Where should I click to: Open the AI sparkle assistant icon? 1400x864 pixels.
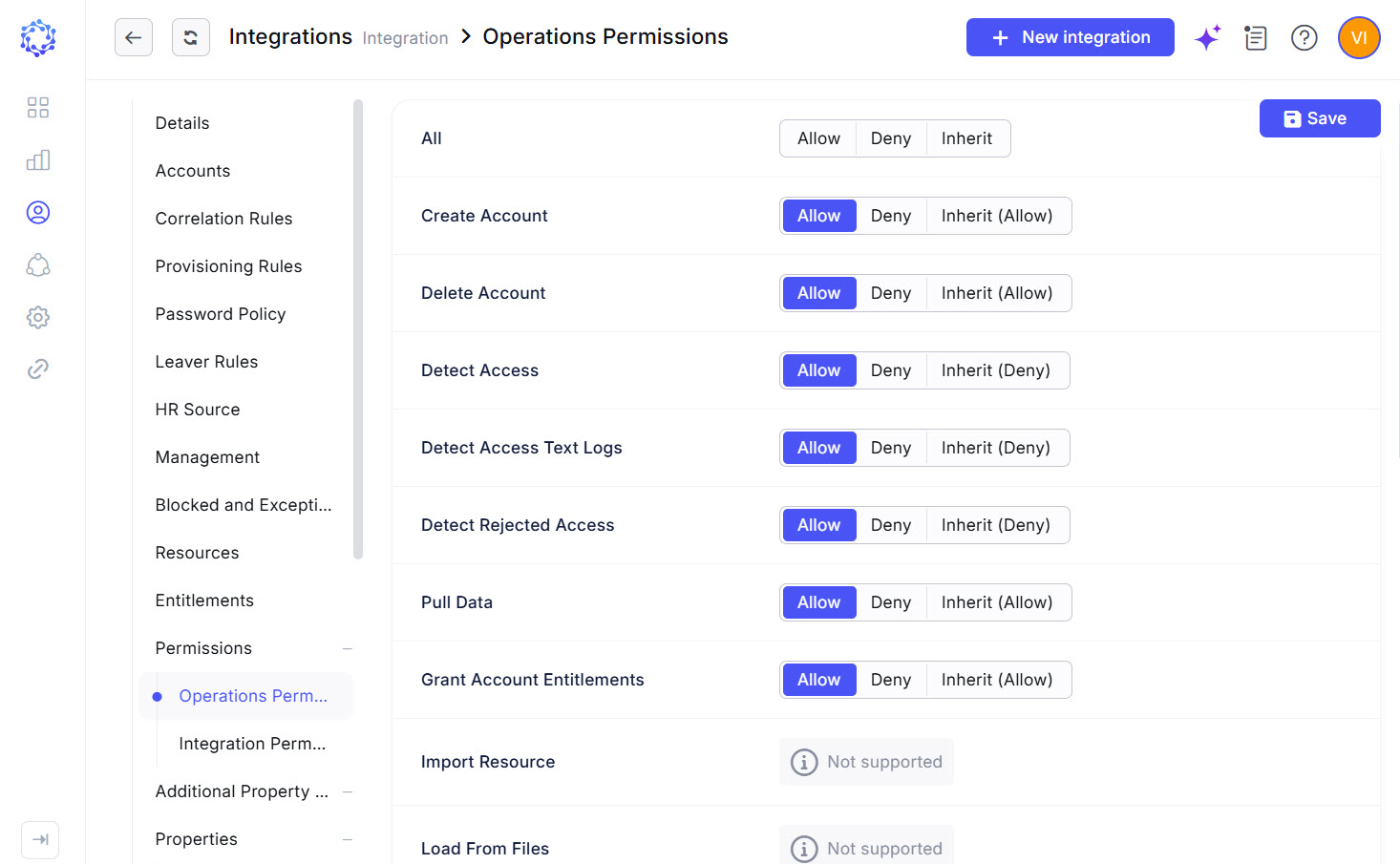[1208, 37]
